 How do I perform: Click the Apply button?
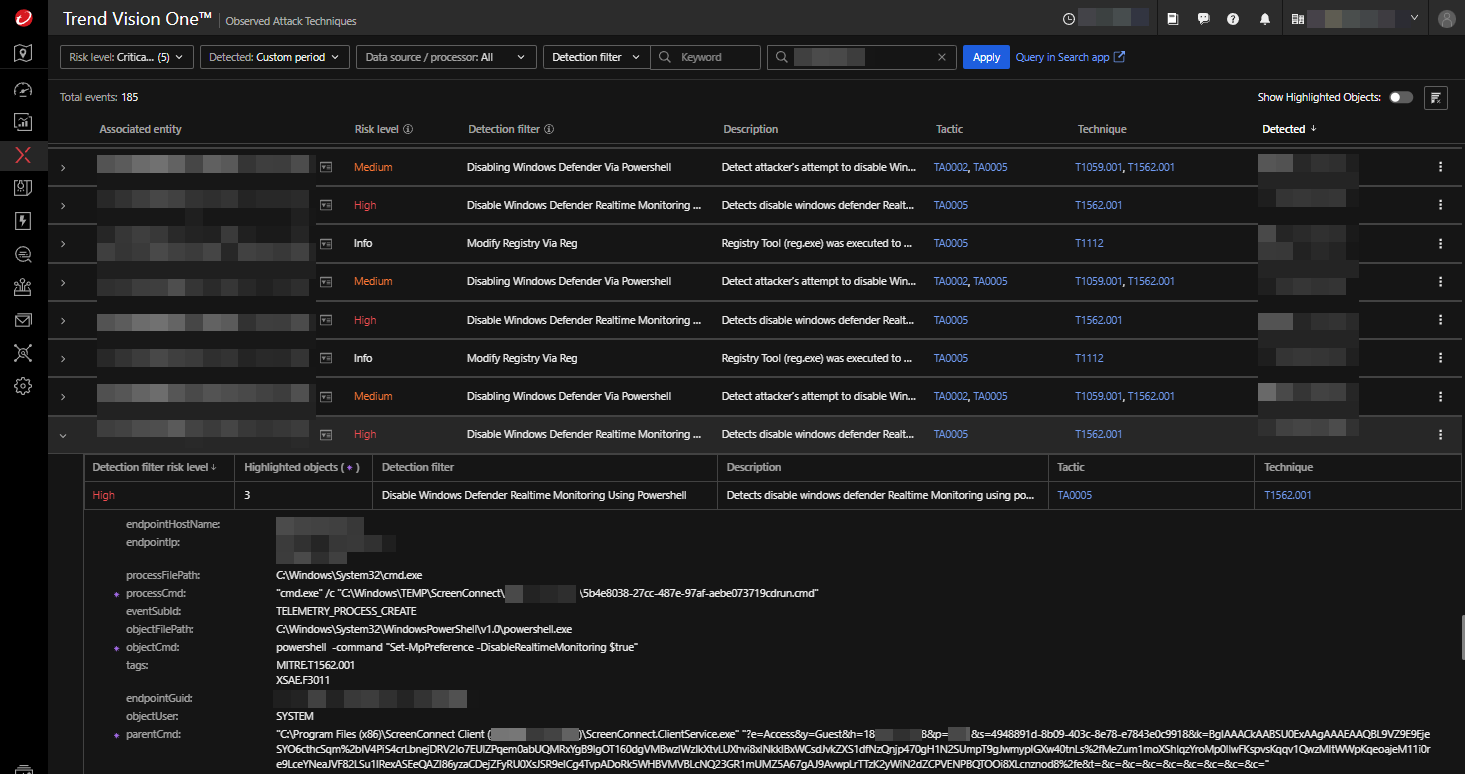(x=986, y=57)
